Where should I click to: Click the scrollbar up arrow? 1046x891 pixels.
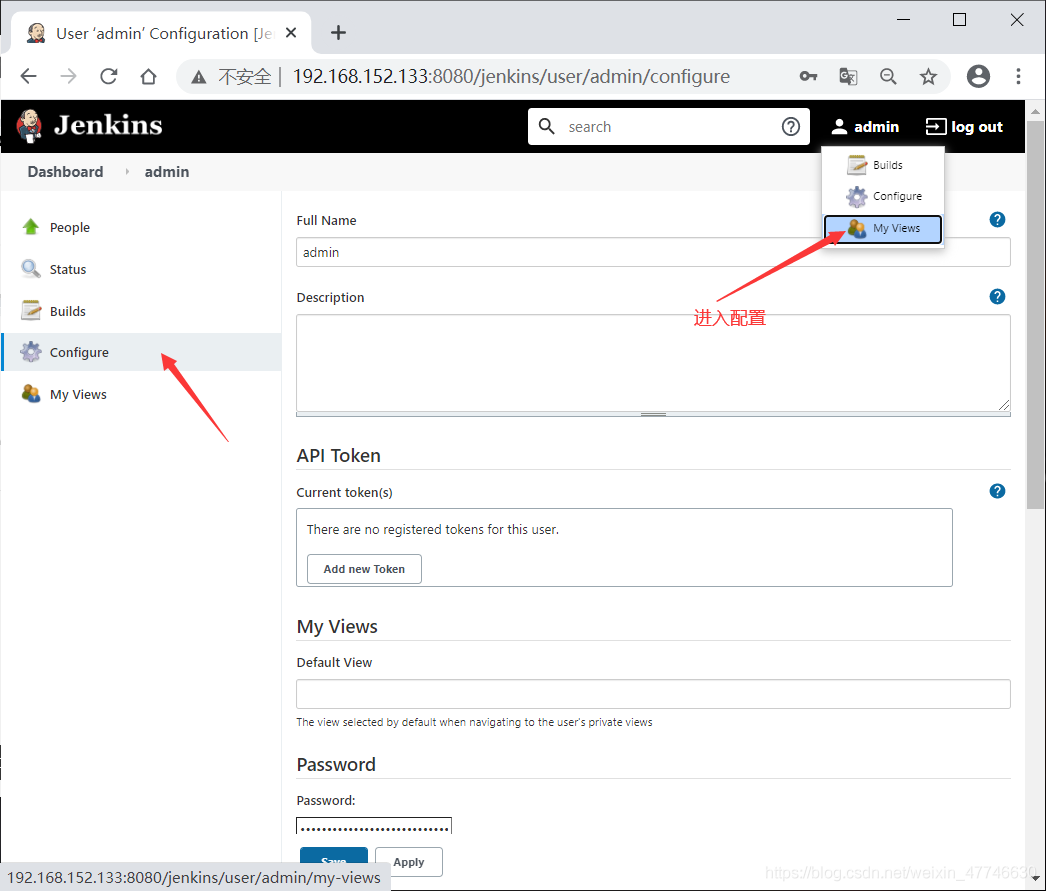click(x=1035, y=111)
